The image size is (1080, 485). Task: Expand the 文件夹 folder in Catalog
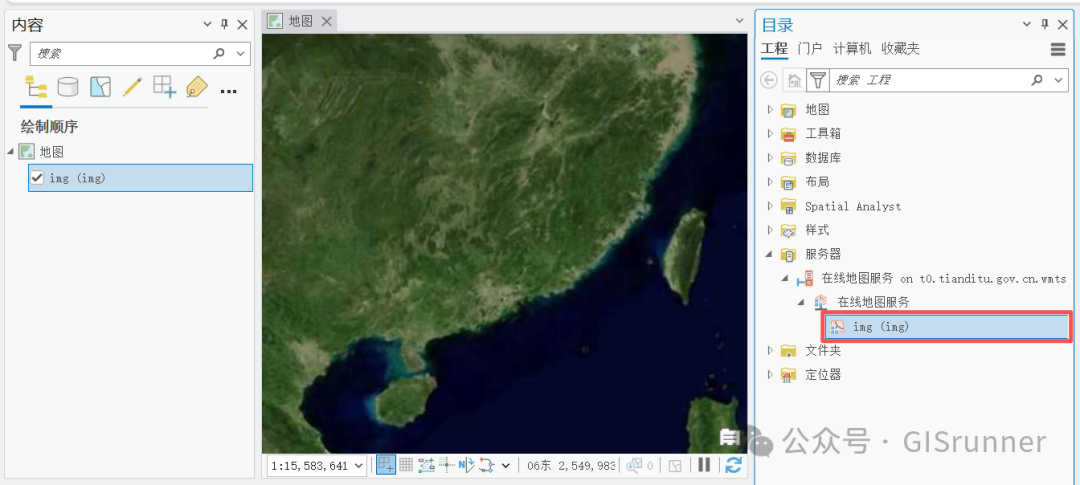tap(770, 351)
